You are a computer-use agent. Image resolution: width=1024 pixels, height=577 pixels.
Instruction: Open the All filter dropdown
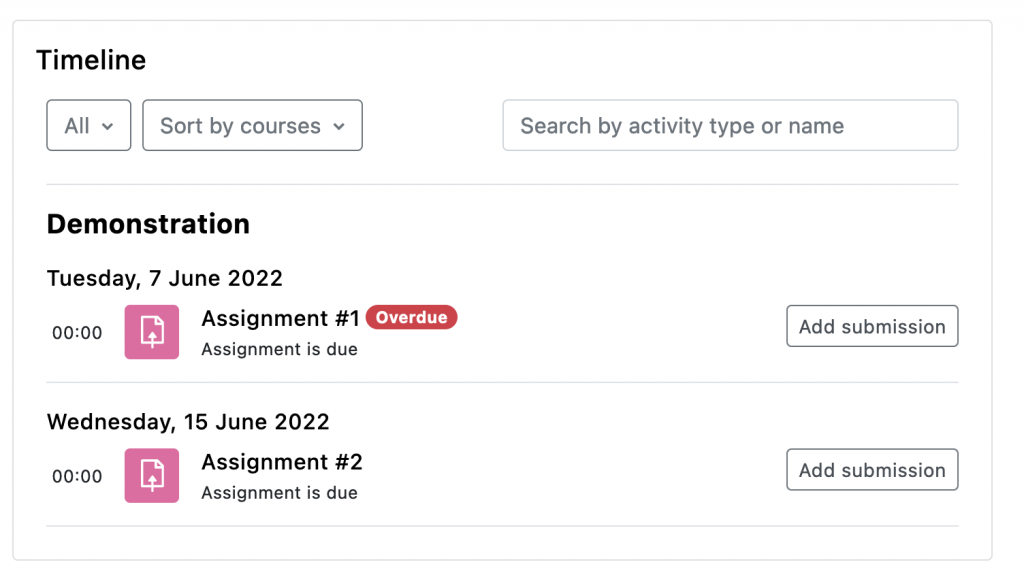(88, 125)
